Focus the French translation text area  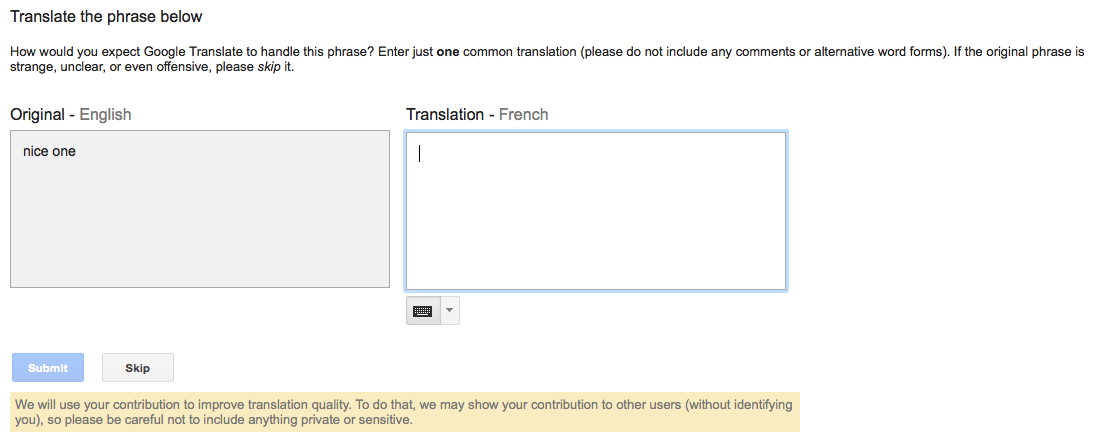point(596,210)
